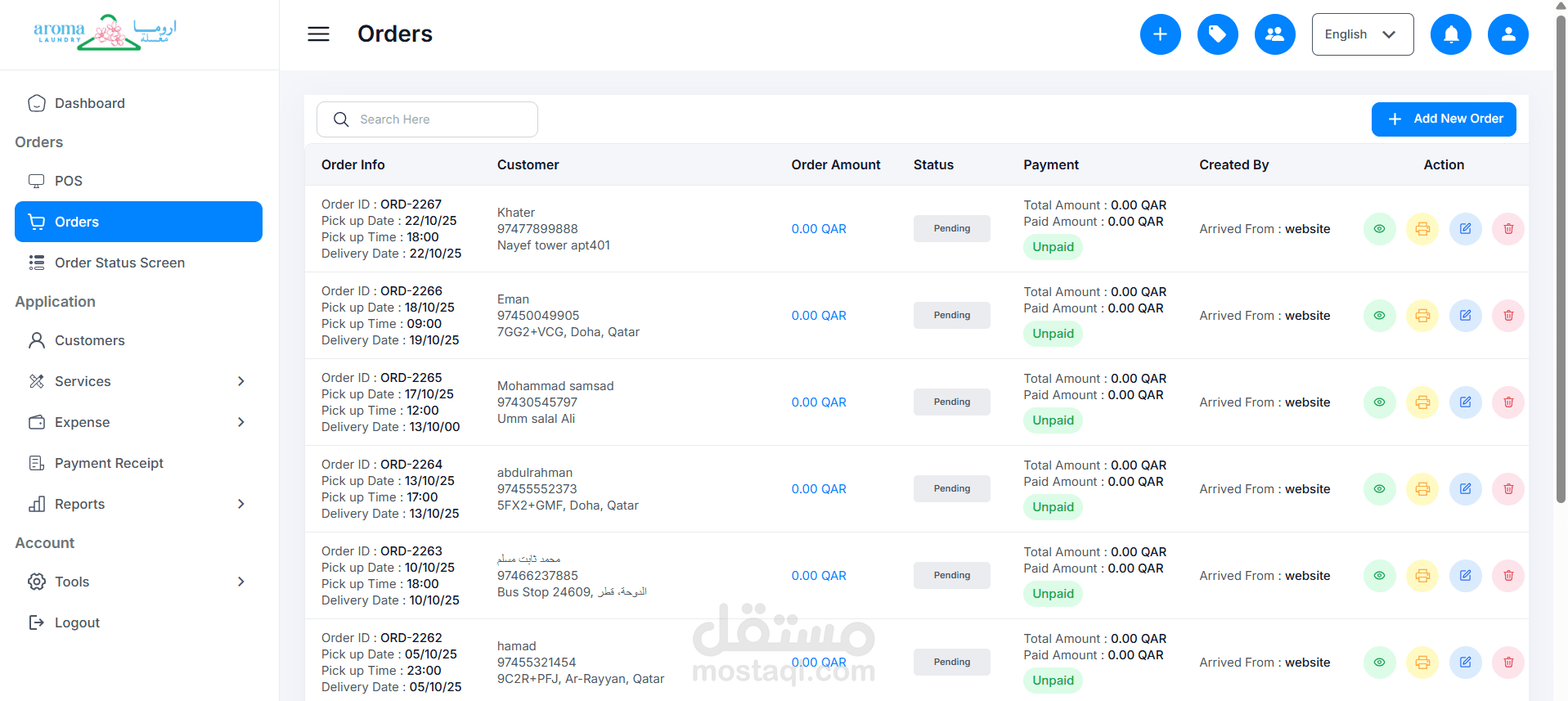The height and width of the screenshot is (701, 1568).
Task: View order ORD-2267 with eye icon
Action: (x=1379, y=229)
